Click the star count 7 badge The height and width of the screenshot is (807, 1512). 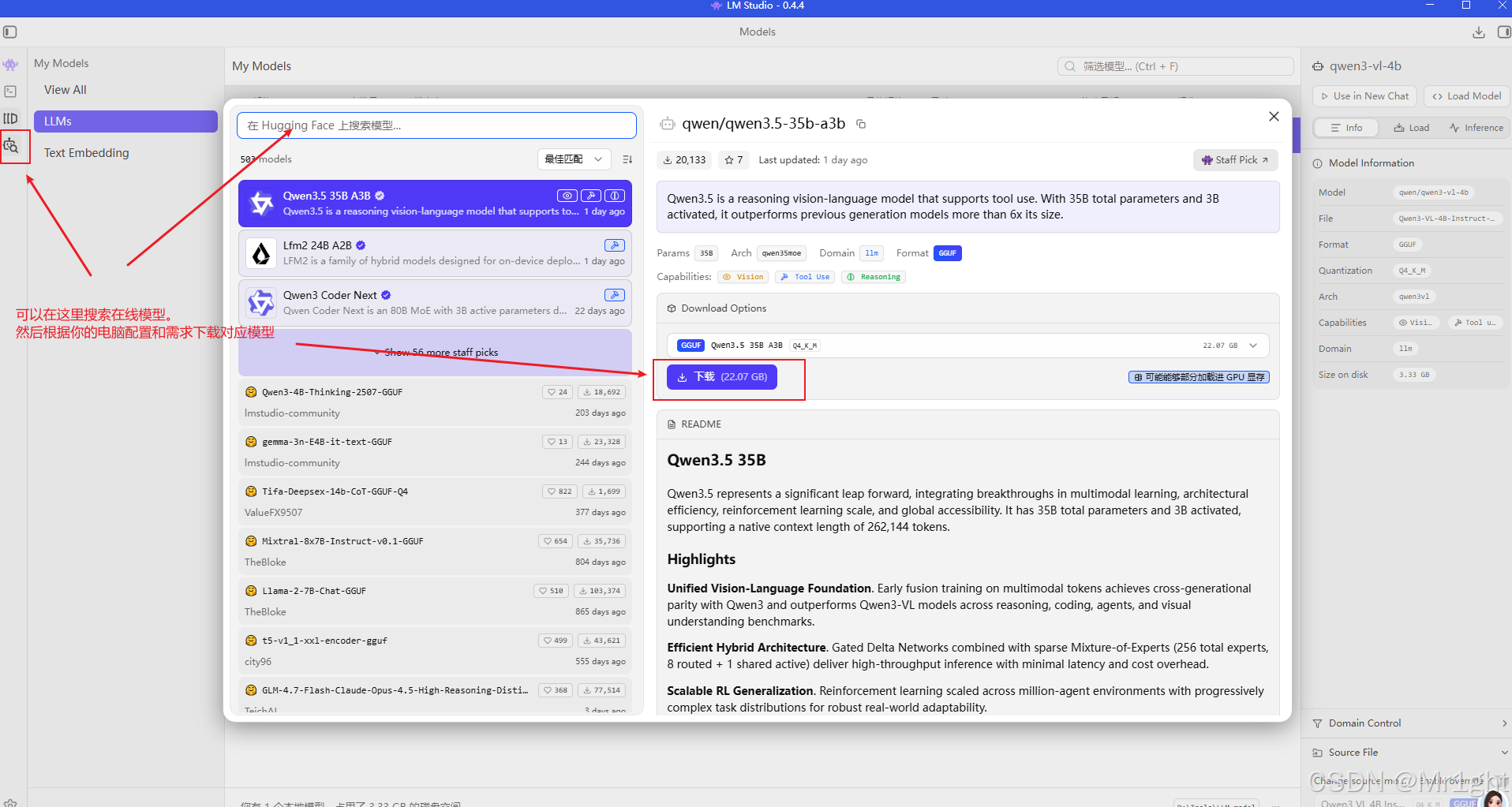point(734,160)
